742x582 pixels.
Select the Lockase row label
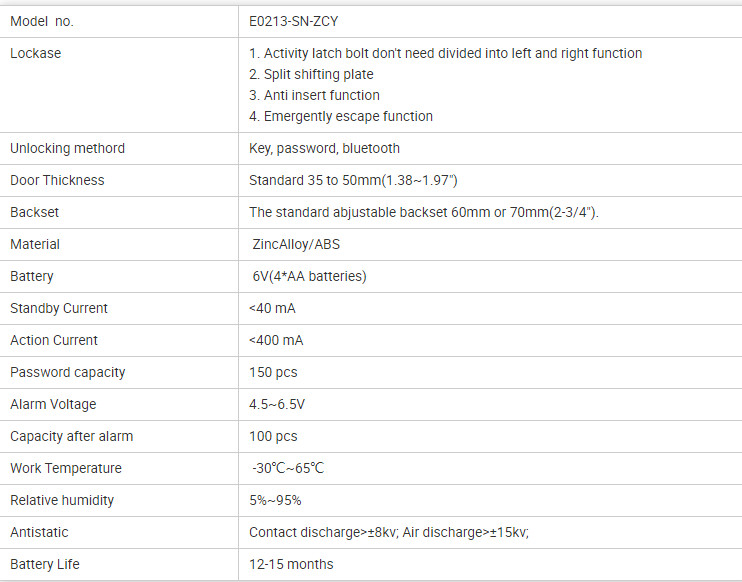36,53
